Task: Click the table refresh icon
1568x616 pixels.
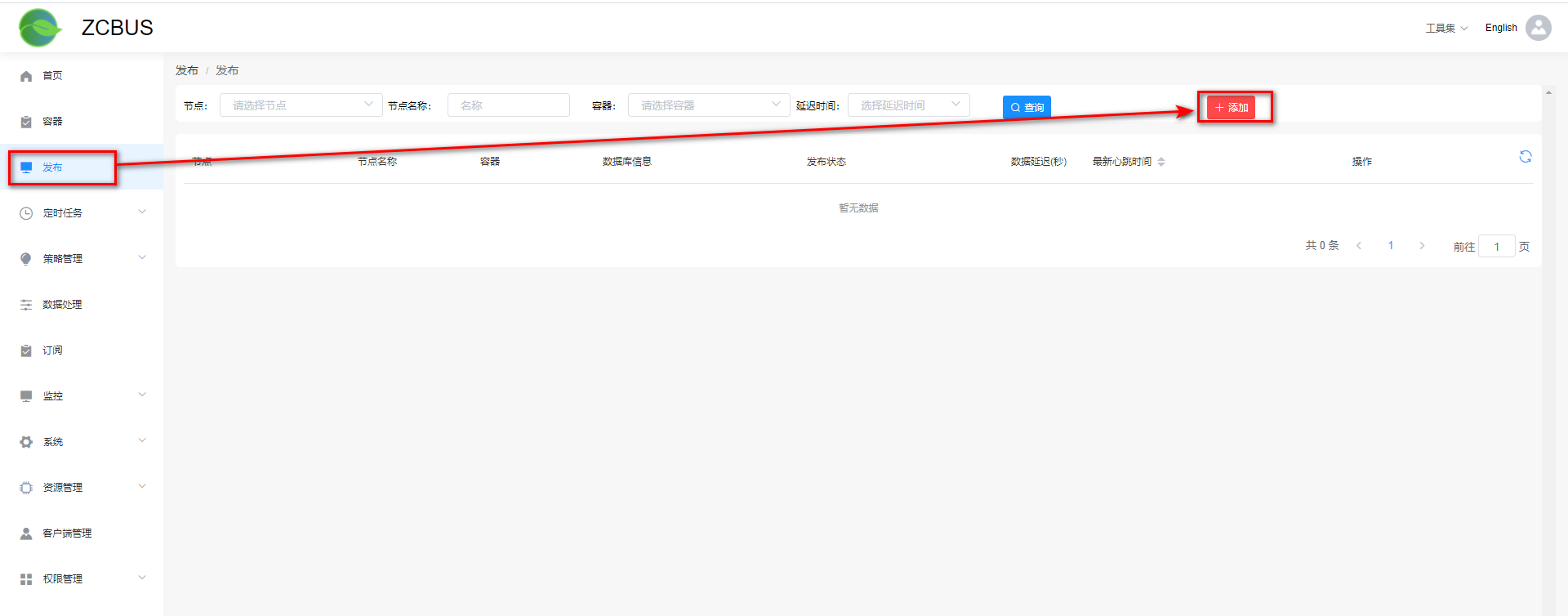Action: [x=1525, y=157]
